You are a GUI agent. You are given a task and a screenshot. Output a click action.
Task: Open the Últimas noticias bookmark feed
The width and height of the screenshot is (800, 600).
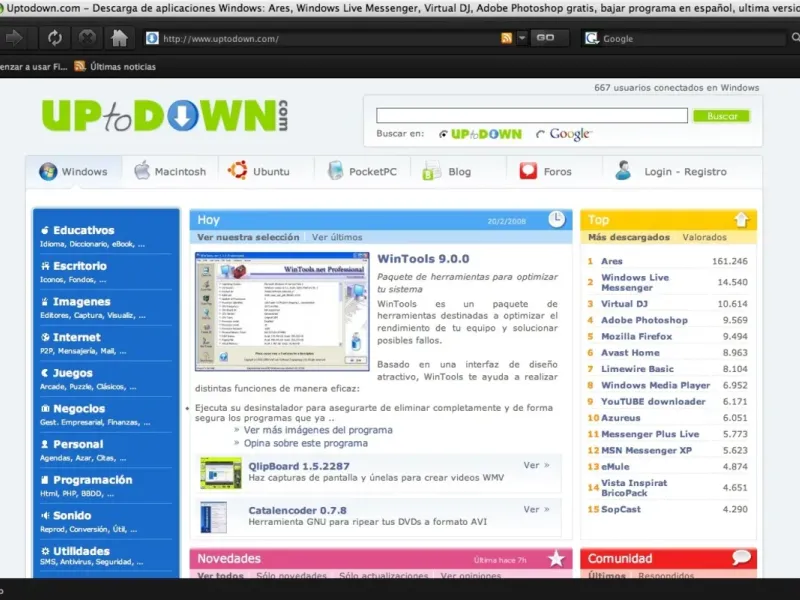(115, 66)
